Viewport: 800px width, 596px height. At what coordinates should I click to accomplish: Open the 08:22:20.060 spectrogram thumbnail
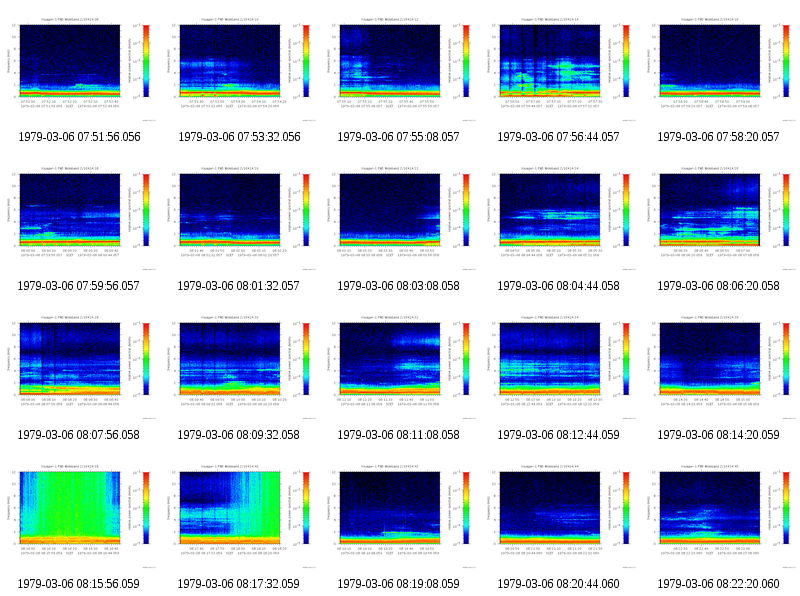pyautogui.click(x=719, y=516)
